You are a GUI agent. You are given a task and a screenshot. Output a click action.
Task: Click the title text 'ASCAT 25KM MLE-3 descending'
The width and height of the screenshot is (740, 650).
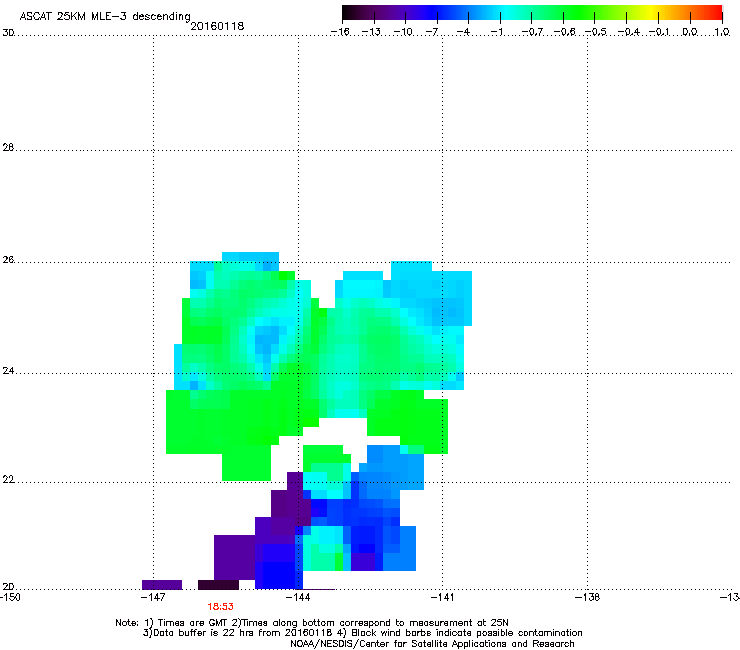point(105,16)
